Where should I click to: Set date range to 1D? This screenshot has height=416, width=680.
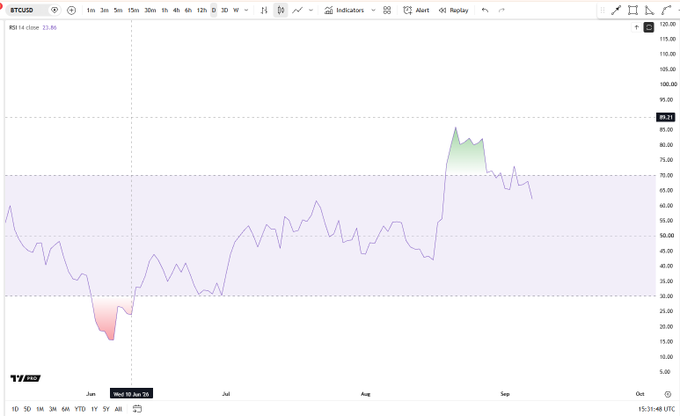15,409
